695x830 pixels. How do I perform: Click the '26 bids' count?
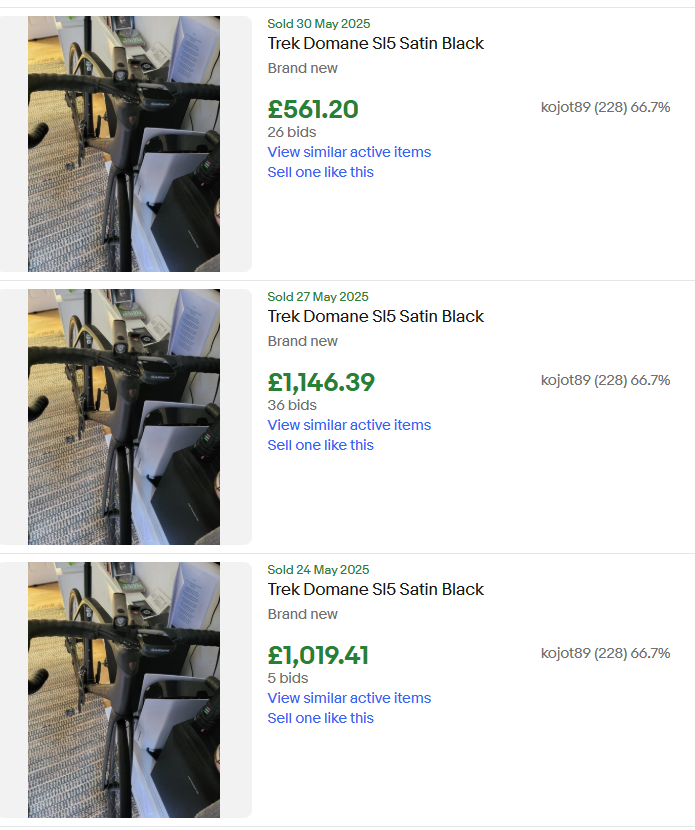click(x=292, y=132)
